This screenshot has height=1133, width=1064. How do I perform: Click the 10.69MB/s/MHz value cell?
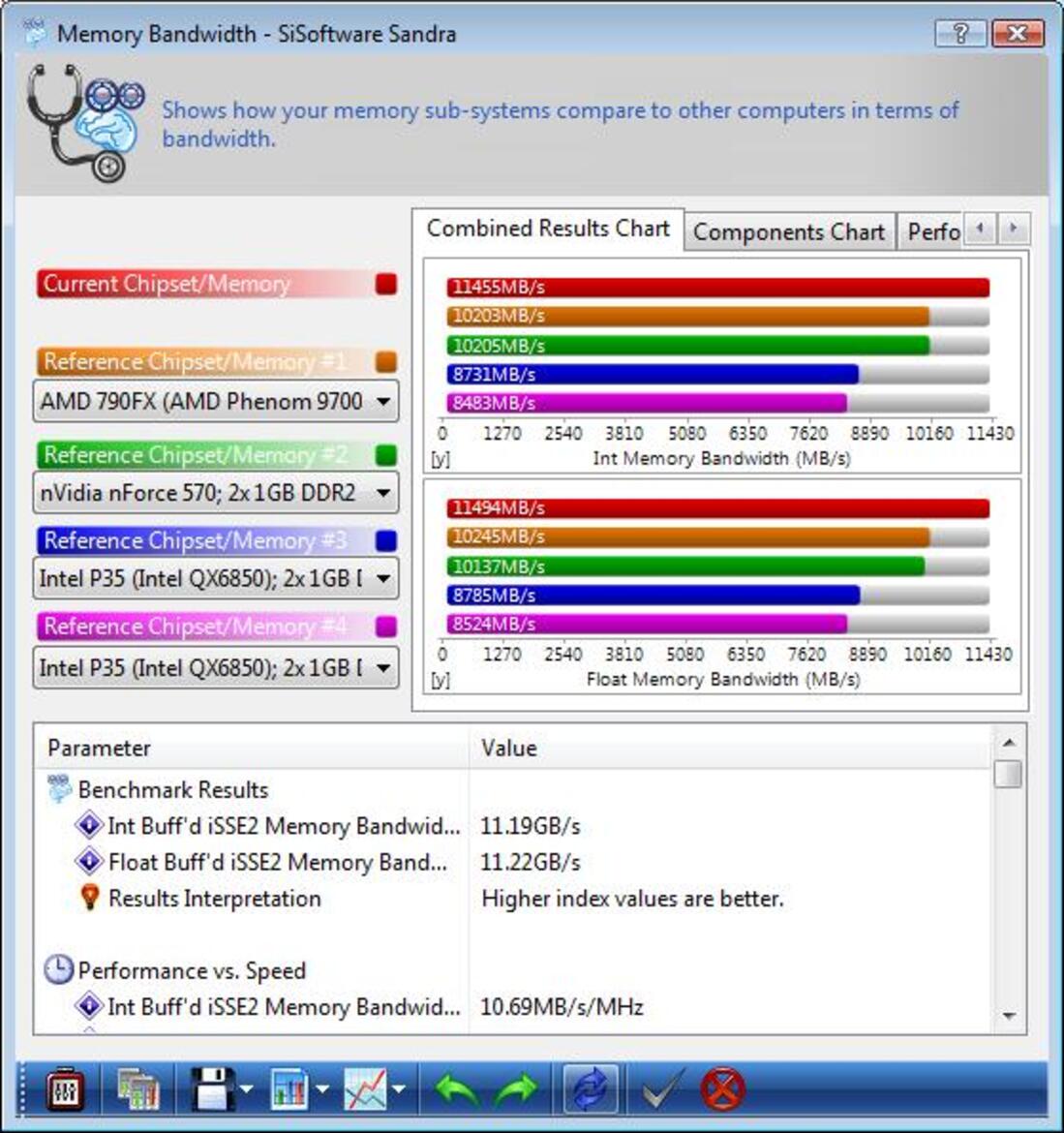(x=562, y=1006)
